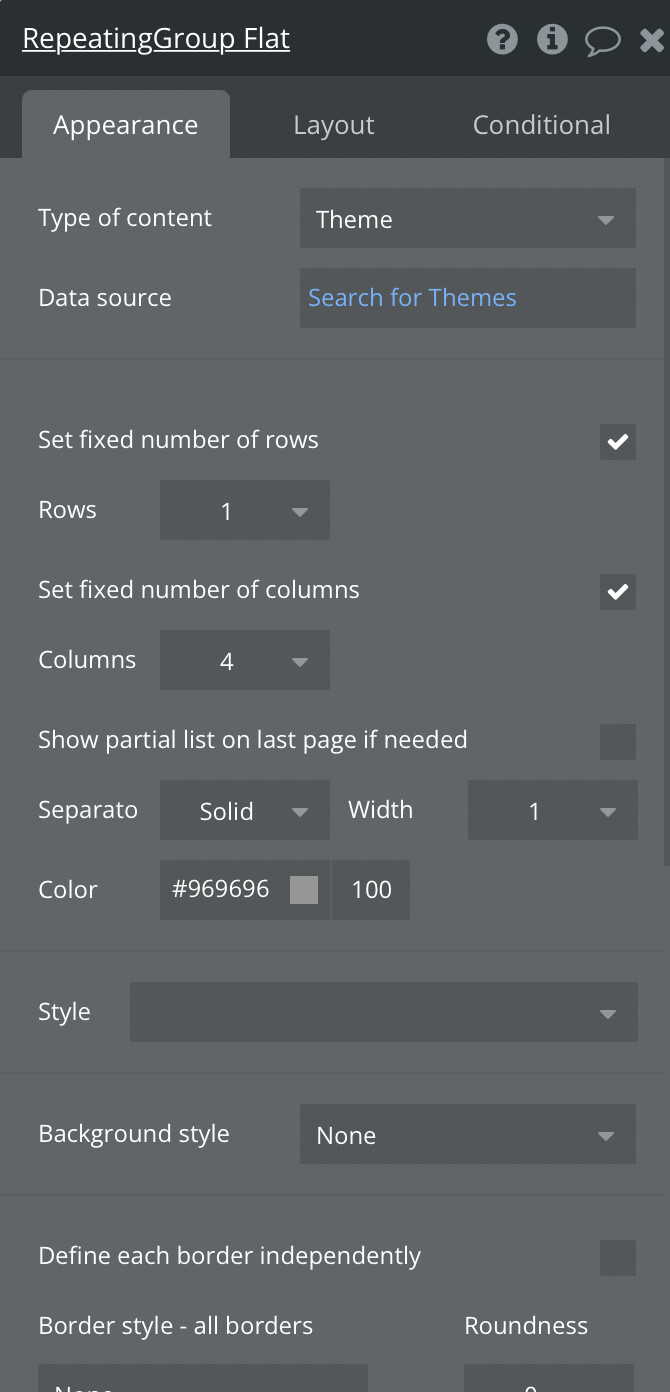Select the Appearance tab
670x1392 pixels.
tap(125, 125)
